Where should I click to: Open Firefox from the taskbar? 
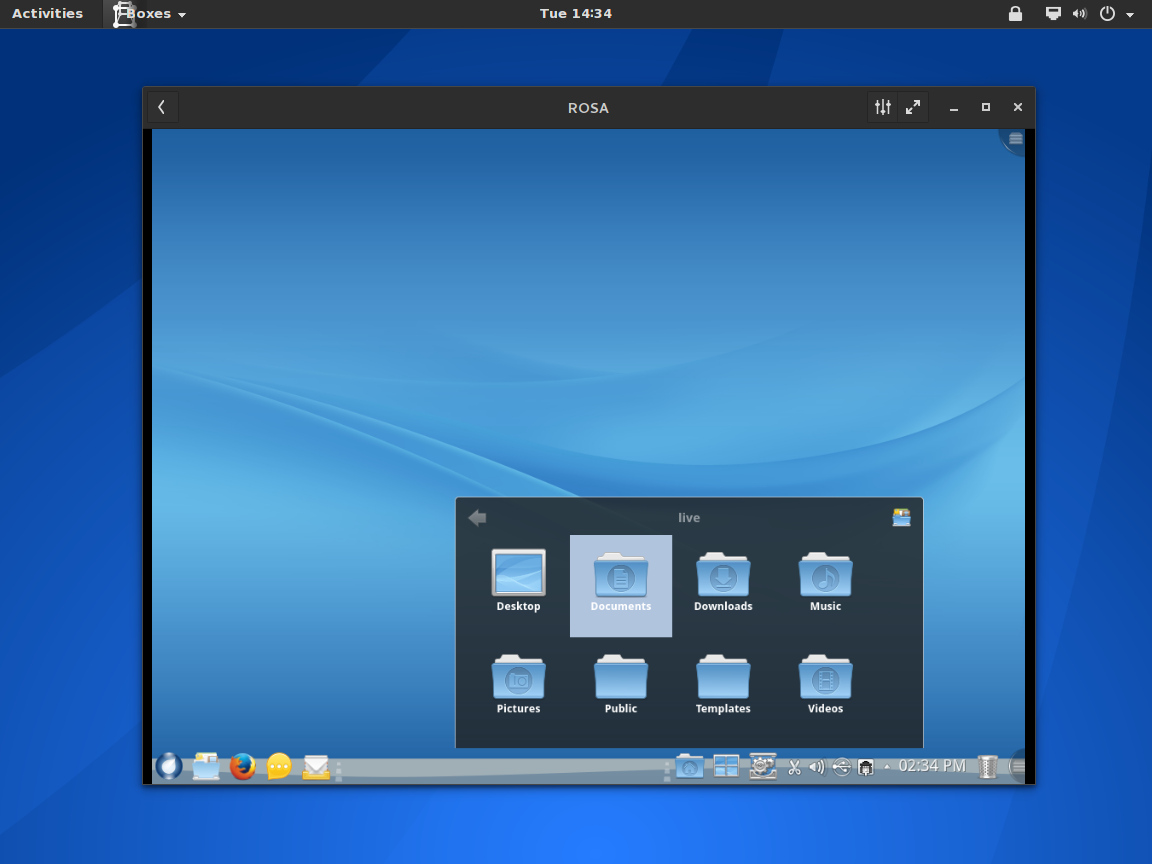(242, 766)
